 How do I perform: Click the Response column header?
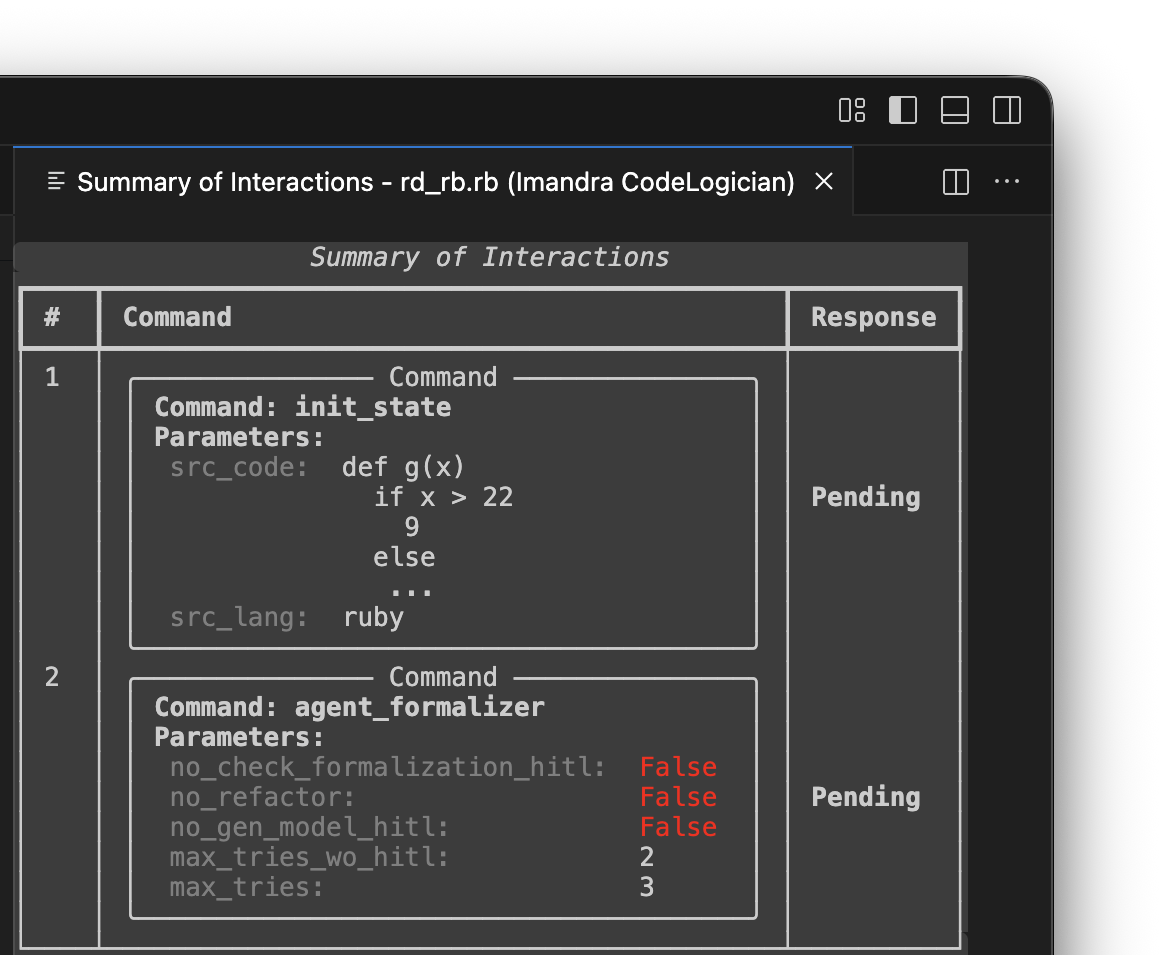(x=873, y=317)
